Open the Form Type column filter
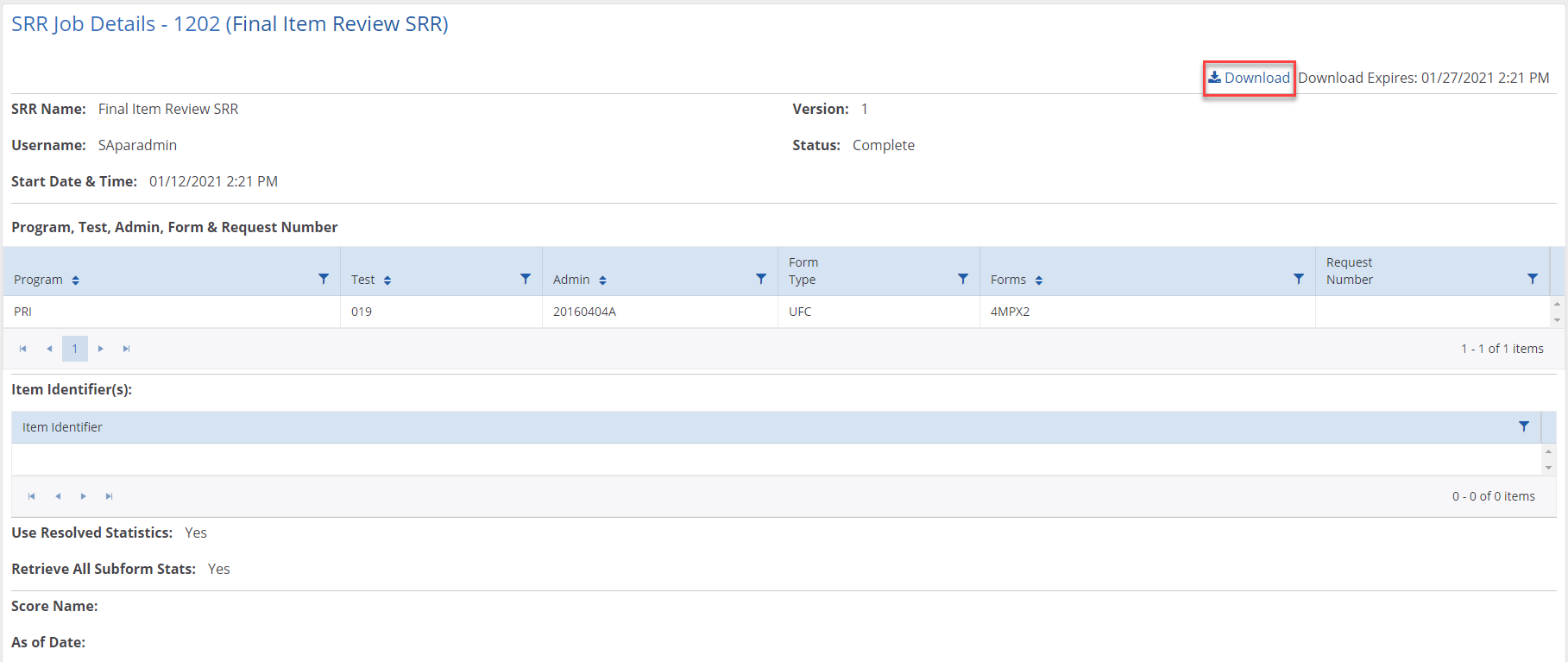 coord(963,279)
